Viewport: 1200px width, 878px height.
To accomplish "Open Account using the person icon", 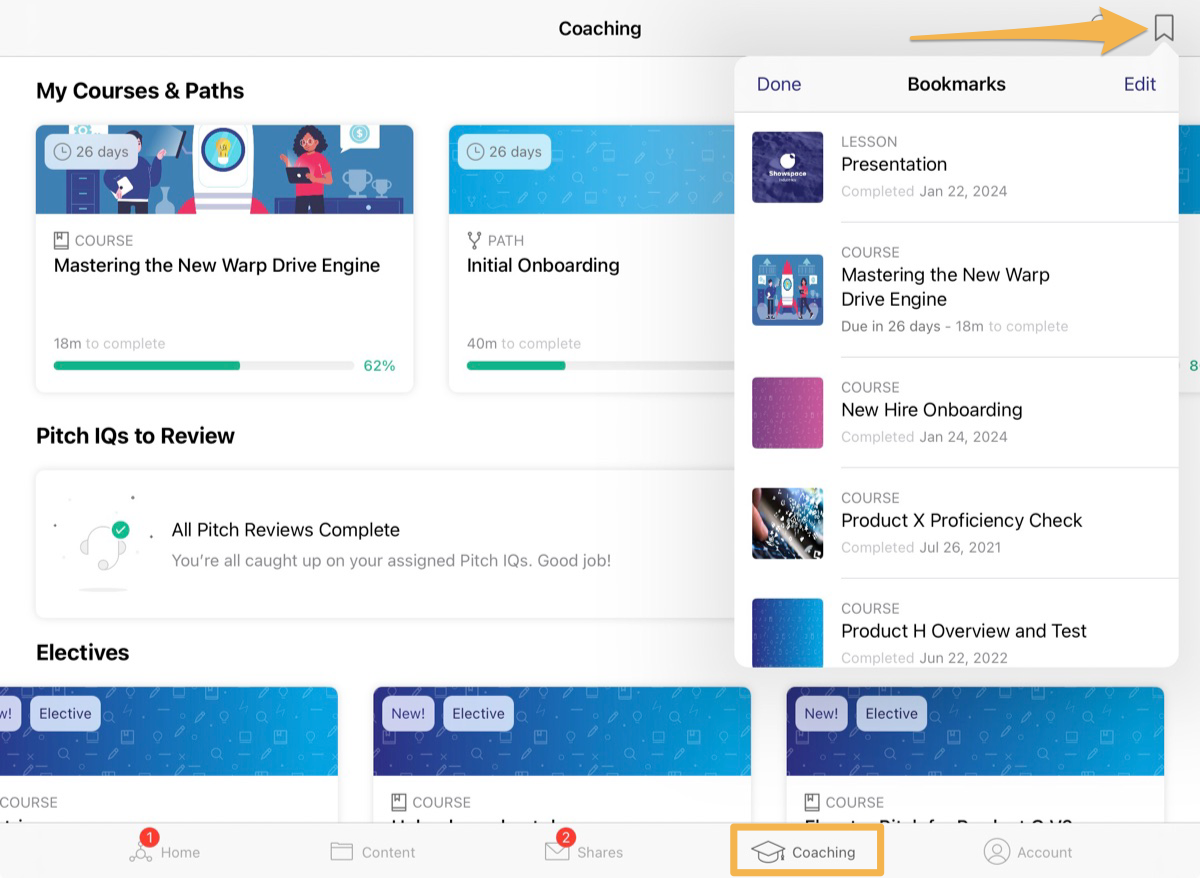I will point(996,851).
